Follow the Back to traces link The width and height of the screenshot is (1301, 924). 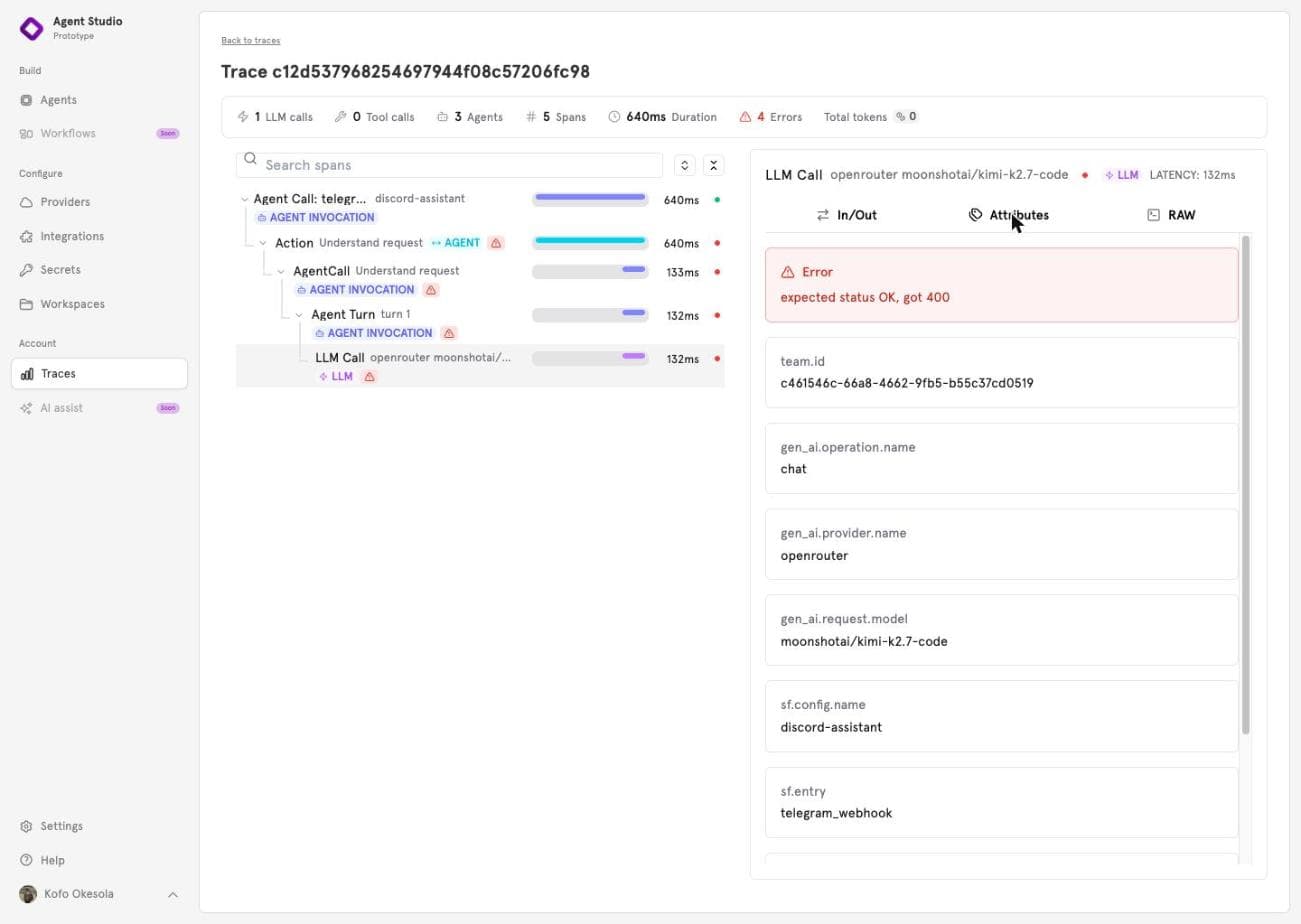(251, 40)
